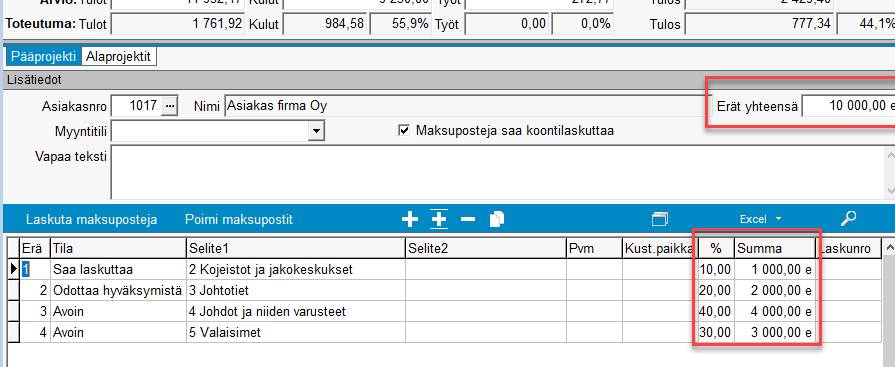
Task: Select percentage cell 40,00
Action: (x=715, y=312)
